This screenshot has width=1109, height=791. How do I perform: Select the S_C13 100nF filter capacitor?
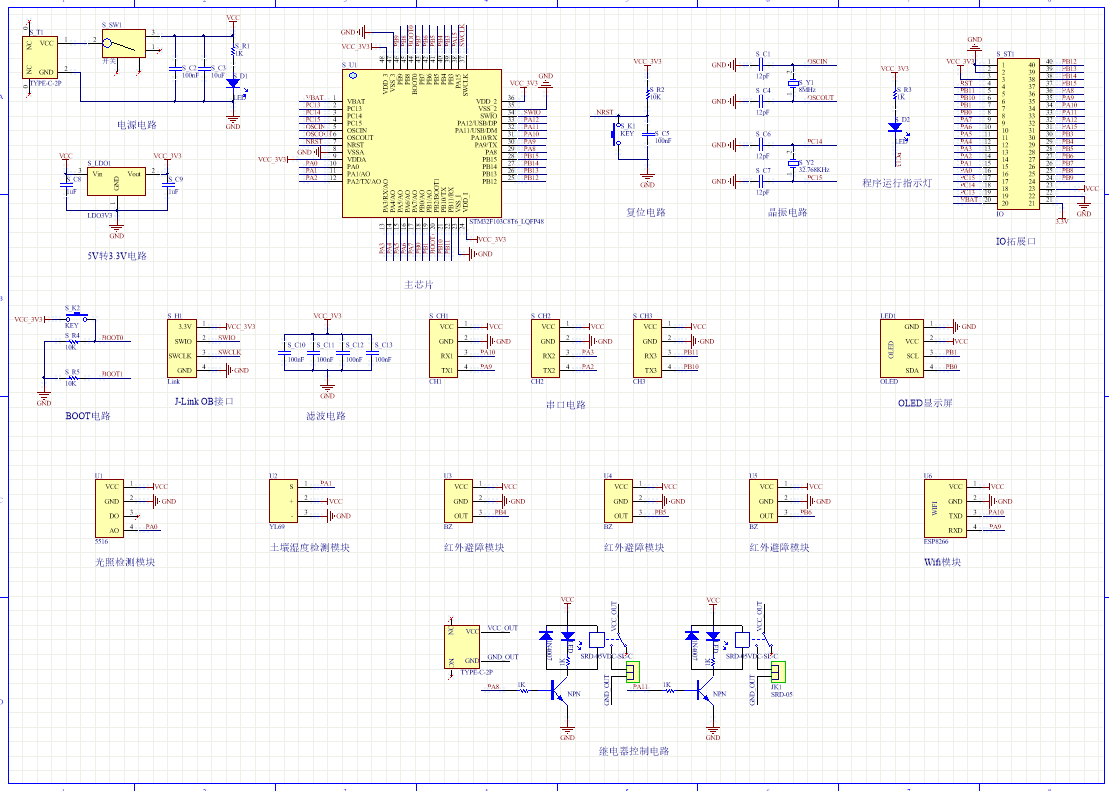click(372, 352)
